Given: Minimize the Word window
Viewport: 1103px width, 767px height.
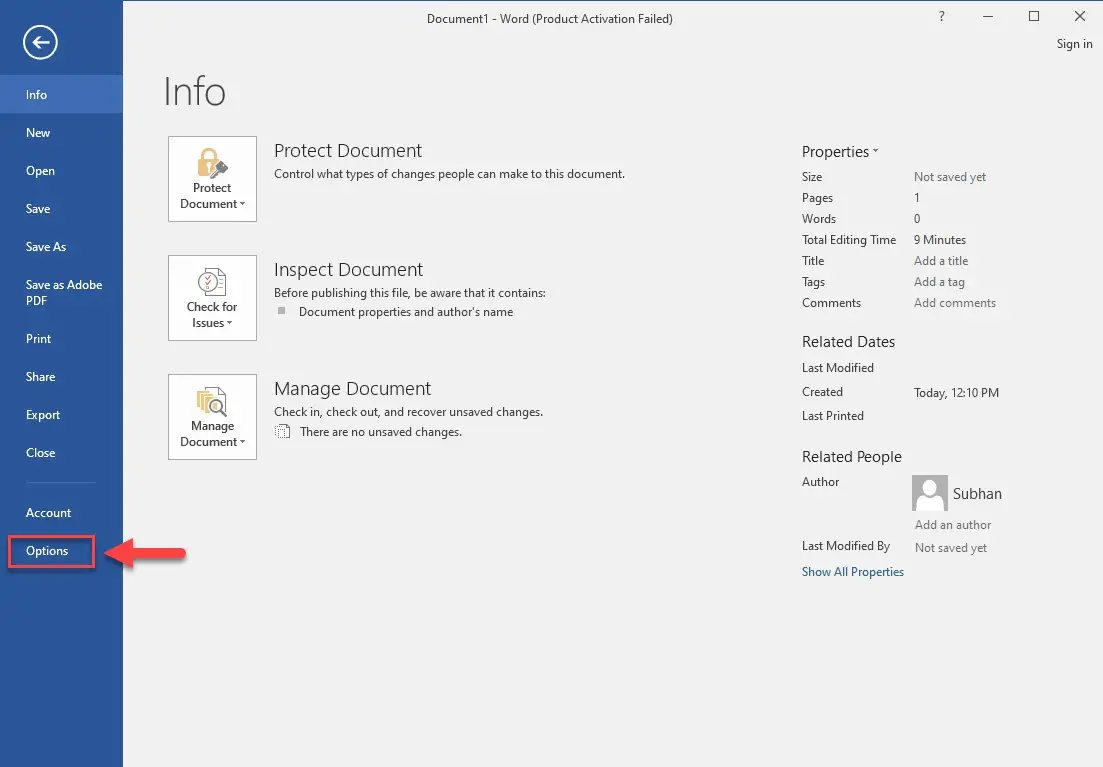Looking at the screenshot, I should (988, 16).
